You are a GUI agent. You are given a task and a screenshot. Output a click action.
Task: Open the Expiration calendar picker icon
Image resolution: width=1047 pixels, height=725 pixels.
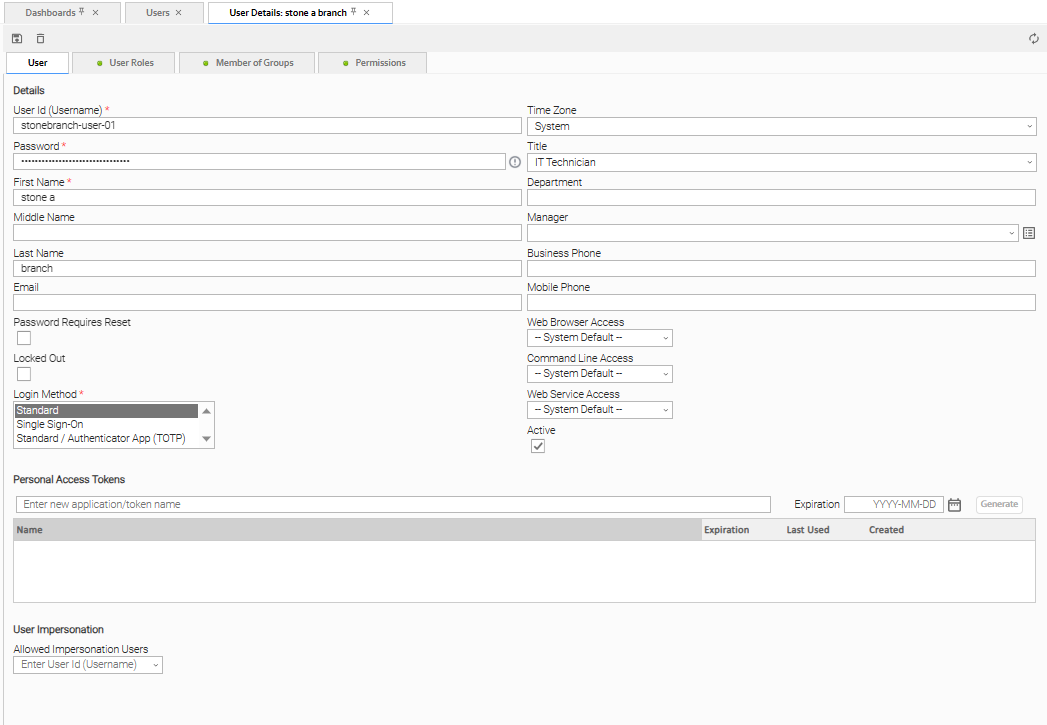954,505
